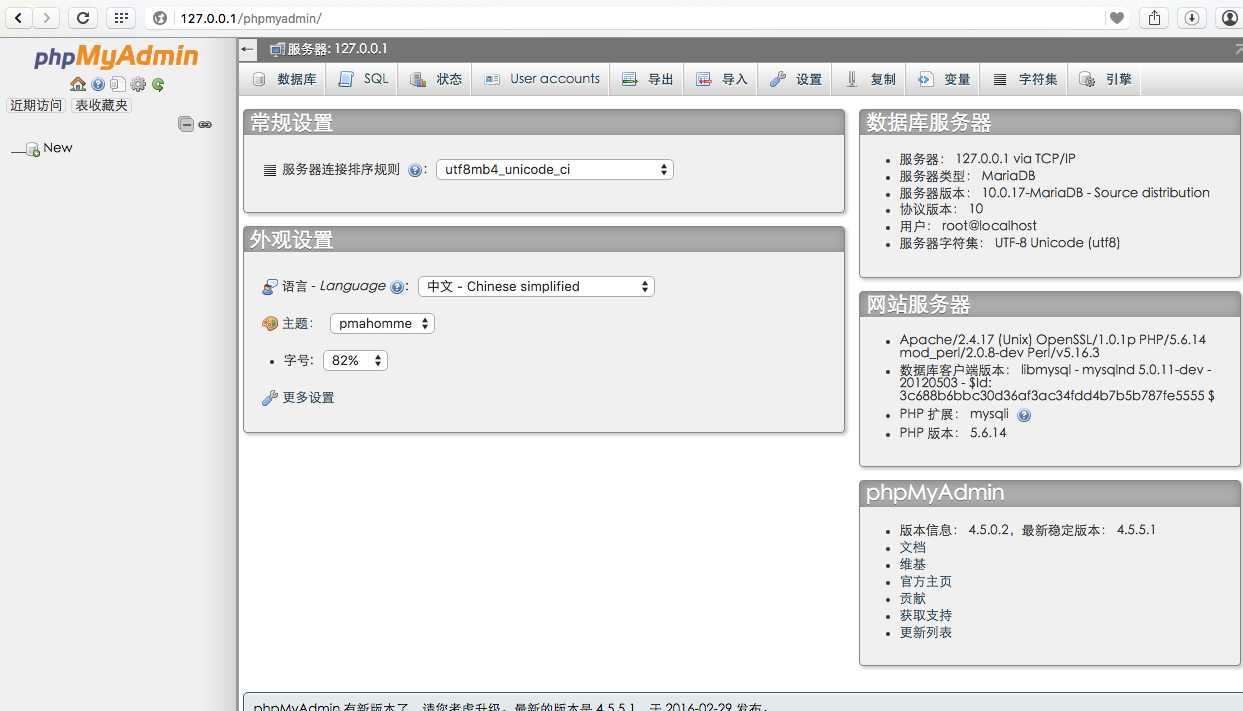Open the browser apps grid button
The width and height of the screenshot is (1243, 711).
(x=120, y=18)
